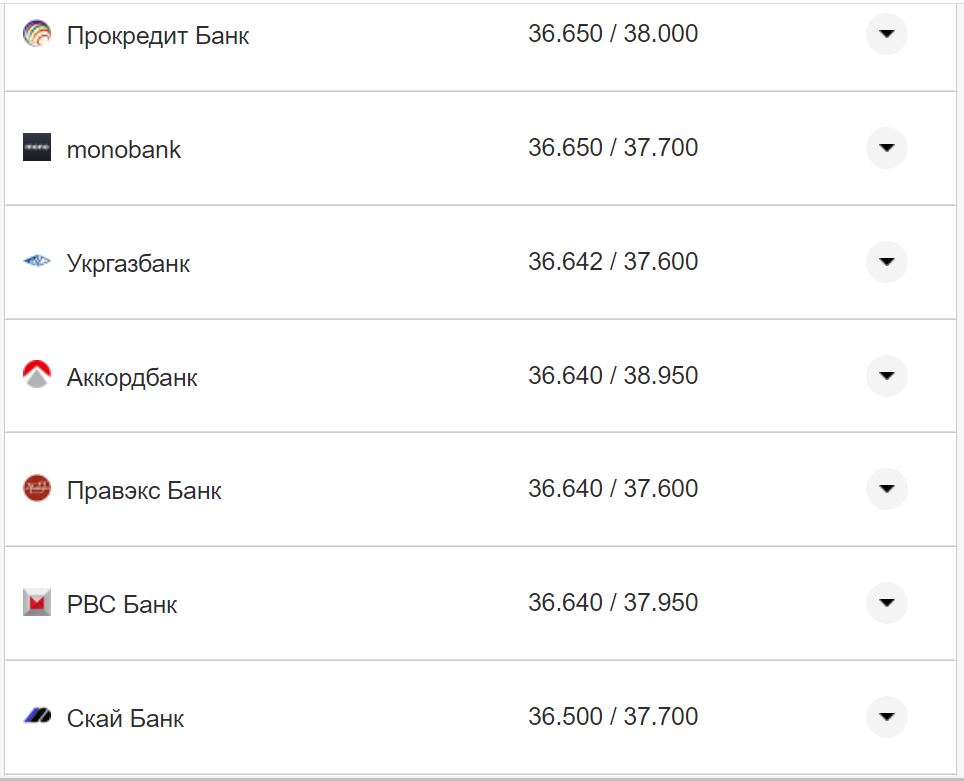Show details for РВС Банк row
Screen dimensions: 964x781
click(x=886, y=603)
